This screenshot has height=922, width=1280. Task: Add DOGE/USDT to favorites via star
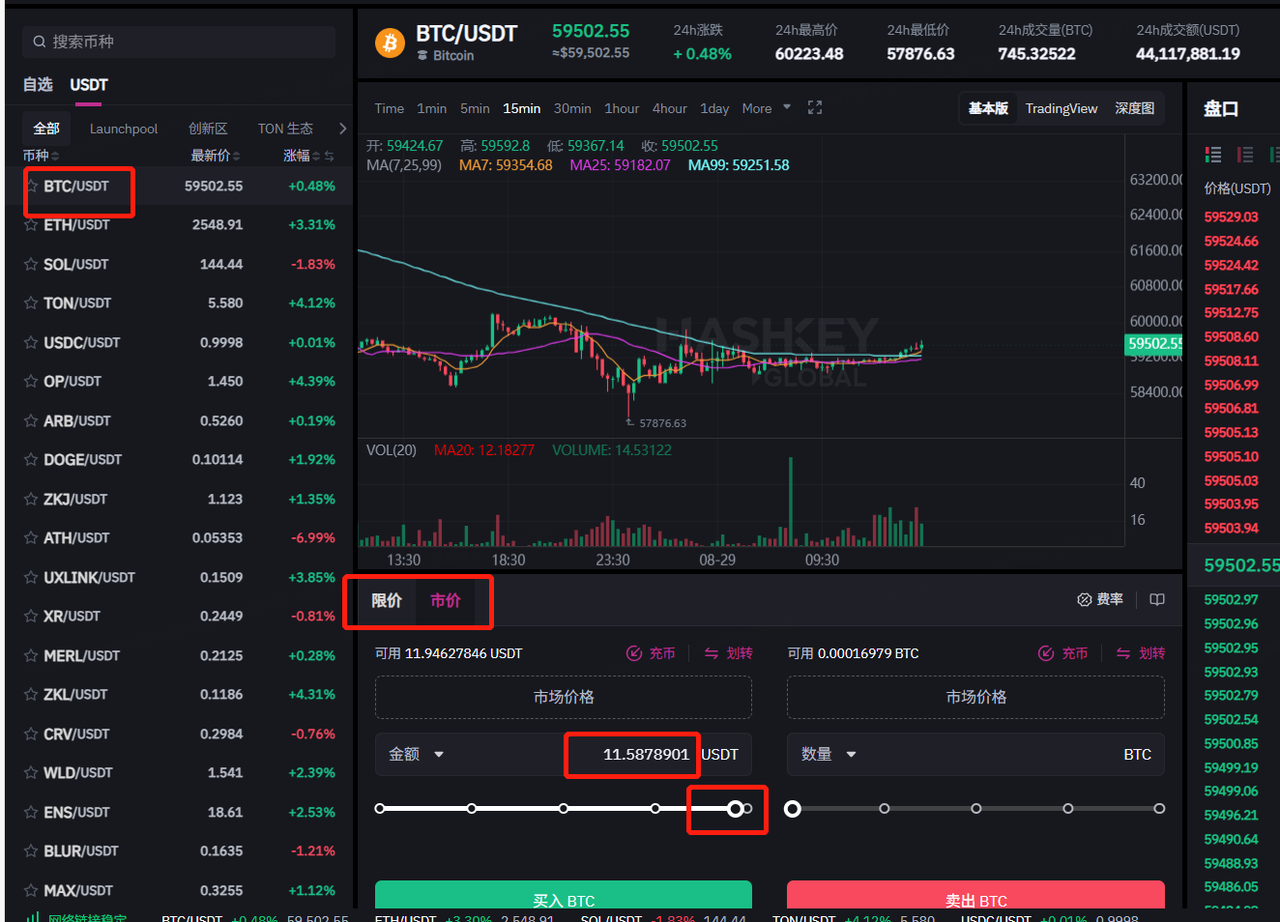33,460
